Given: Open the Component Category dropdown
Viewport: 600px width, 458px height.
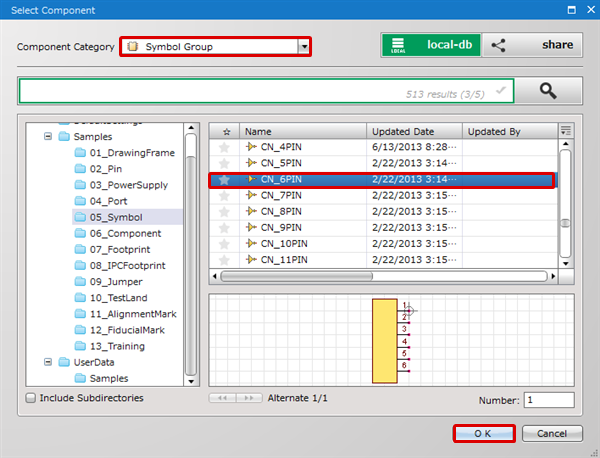Looking at the screenshot, I should pyautogui.click(x=303, y=46).
